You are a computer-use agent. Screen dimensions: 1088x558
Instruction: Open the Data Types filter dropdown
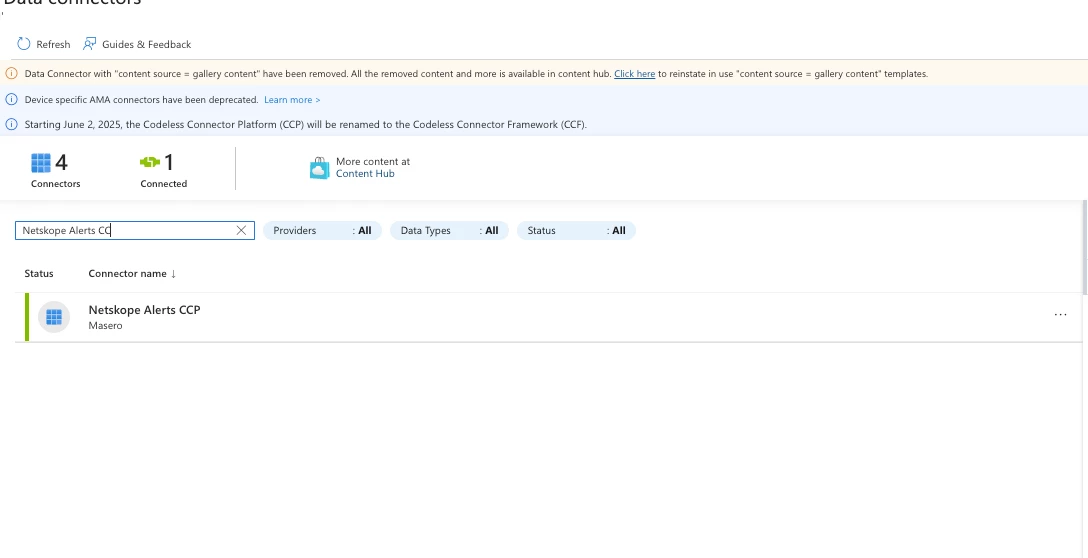click(x=449, y=230)
